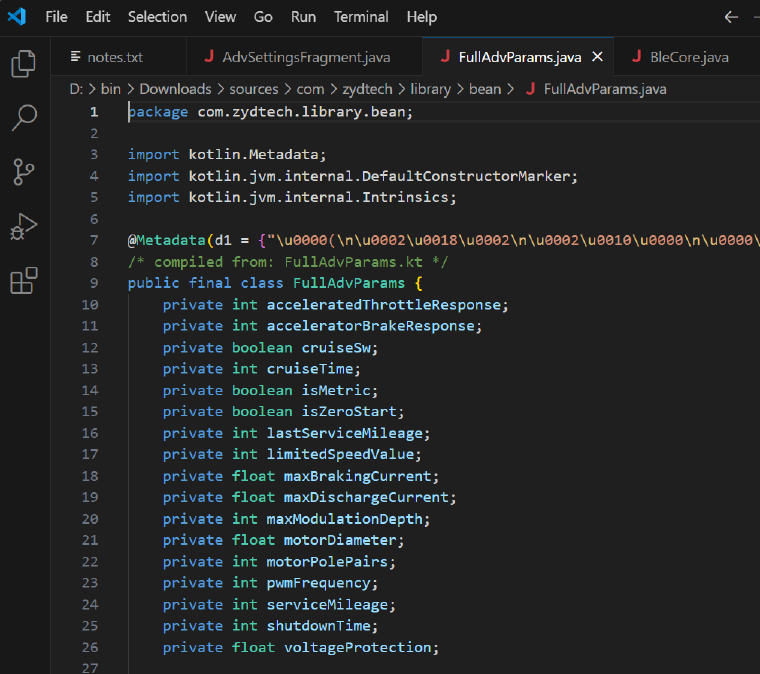Click the 'compiled from: FullAdvParams.kt' comment

coord(288,262)
